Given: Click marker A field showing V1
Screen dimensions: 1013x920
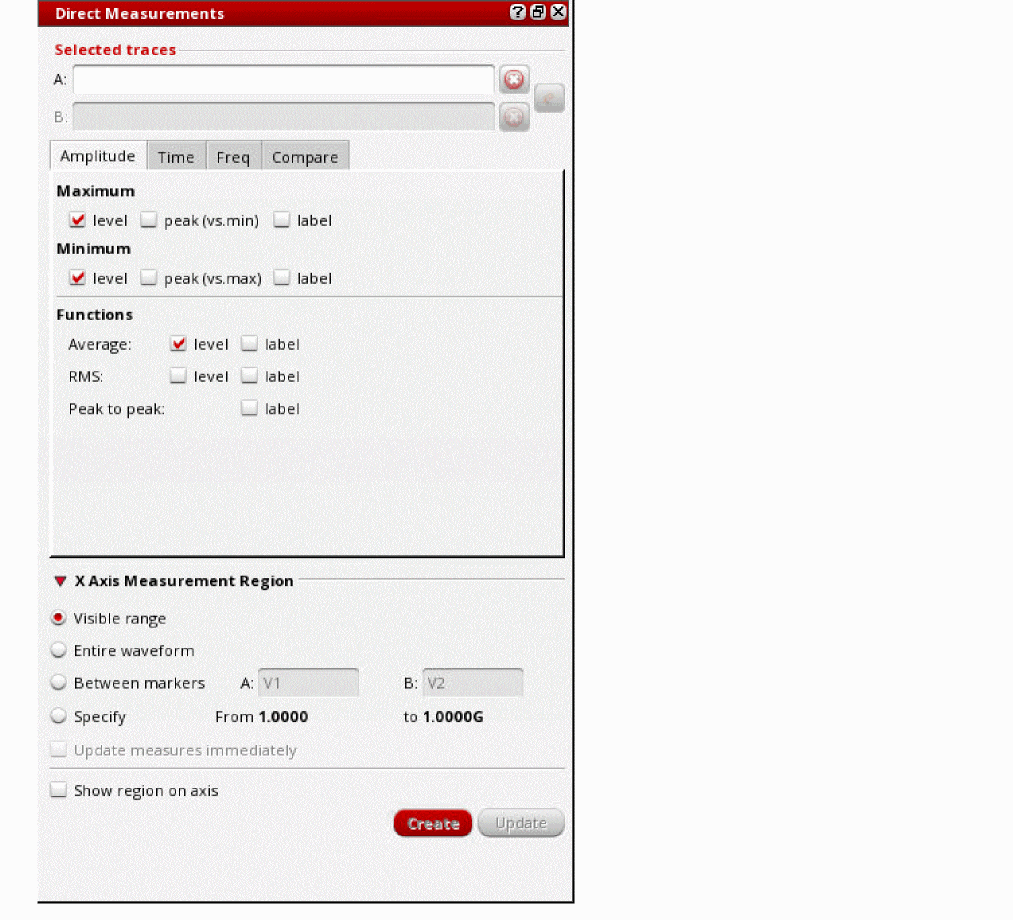Looking at the screenshot, I should (x=308, y=683).
